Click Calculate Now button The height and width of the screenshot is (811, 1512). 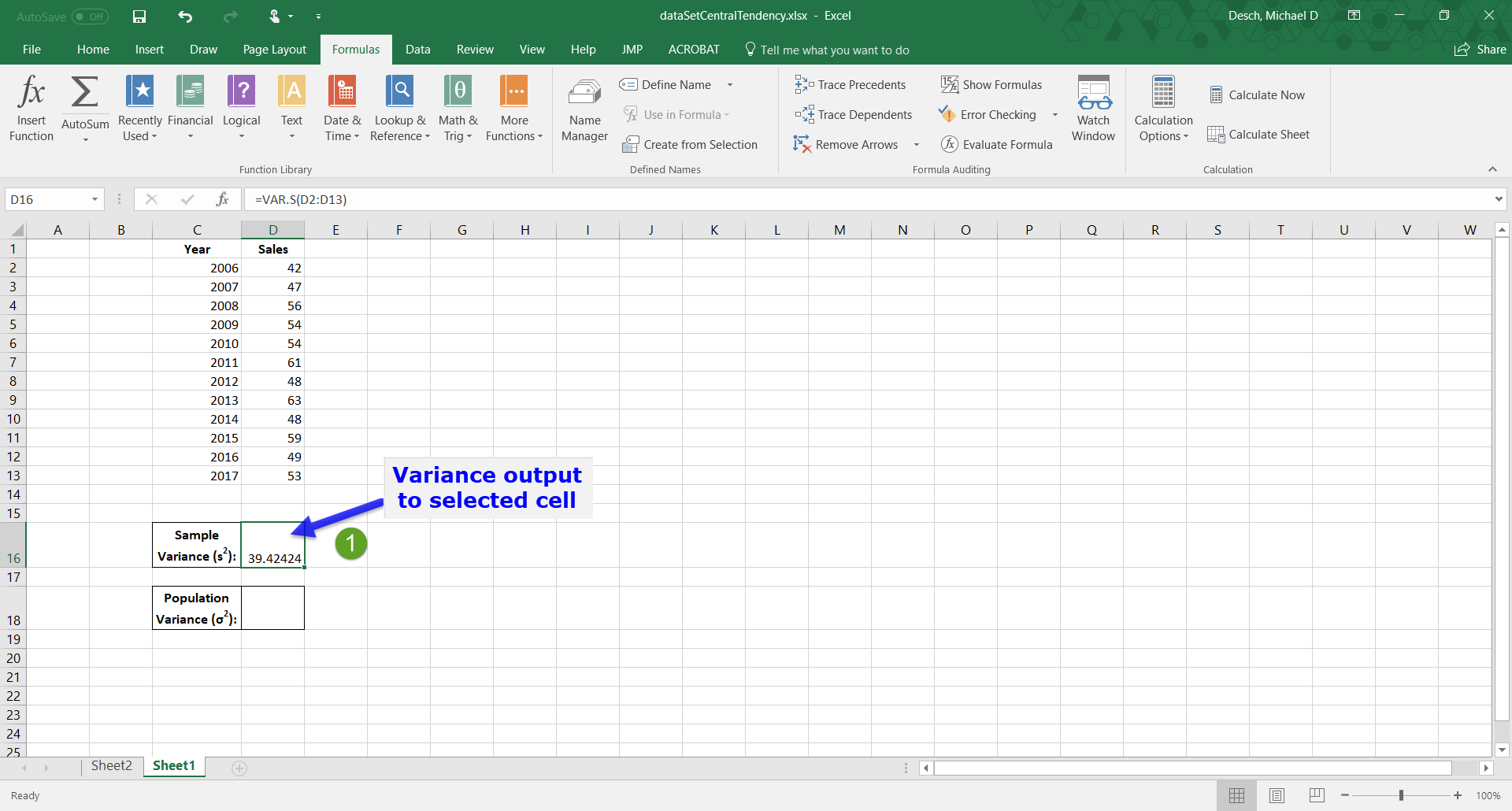pos(1258,94)
